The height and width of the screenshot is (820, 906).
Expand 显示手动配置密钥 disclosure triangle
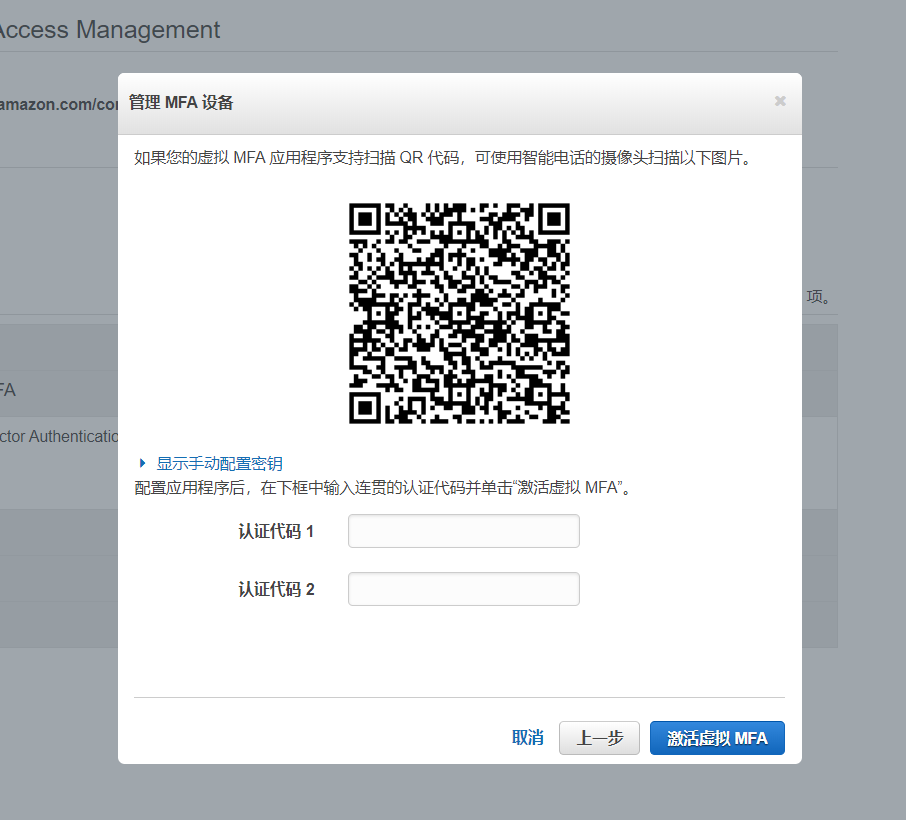[x=142, y=463]
